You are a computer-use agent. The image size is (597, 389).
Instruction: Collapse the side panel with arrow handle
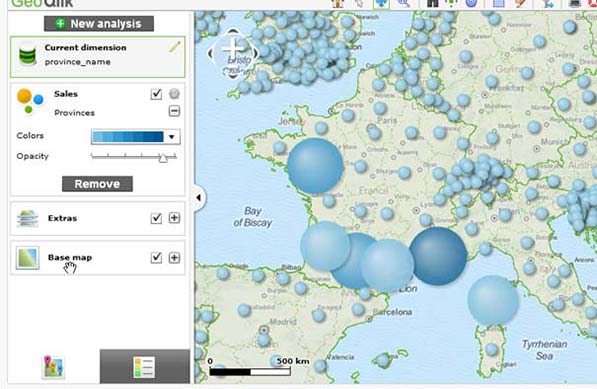pos(199,198)
